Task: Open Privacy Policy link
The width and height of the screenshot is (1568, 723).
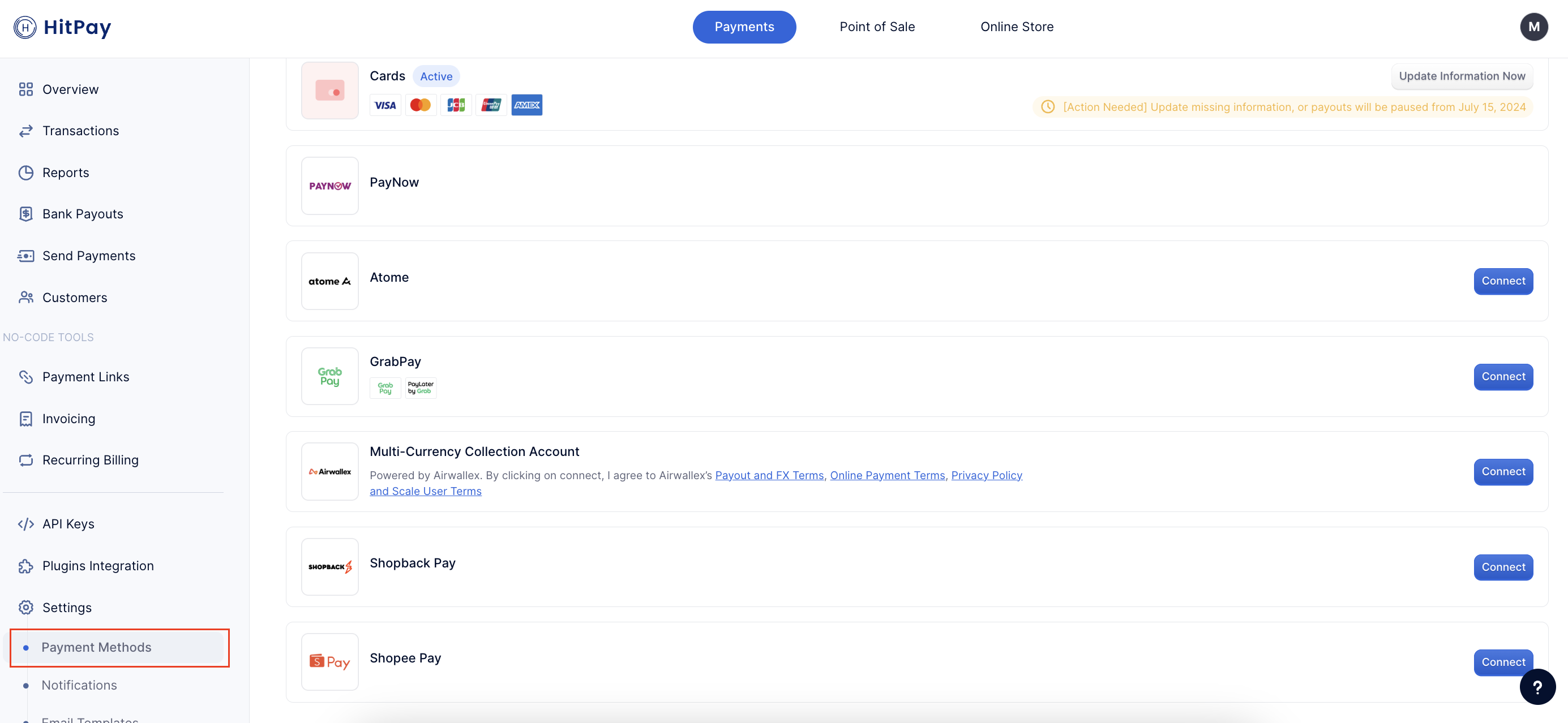Action: [x=986, y=475]
